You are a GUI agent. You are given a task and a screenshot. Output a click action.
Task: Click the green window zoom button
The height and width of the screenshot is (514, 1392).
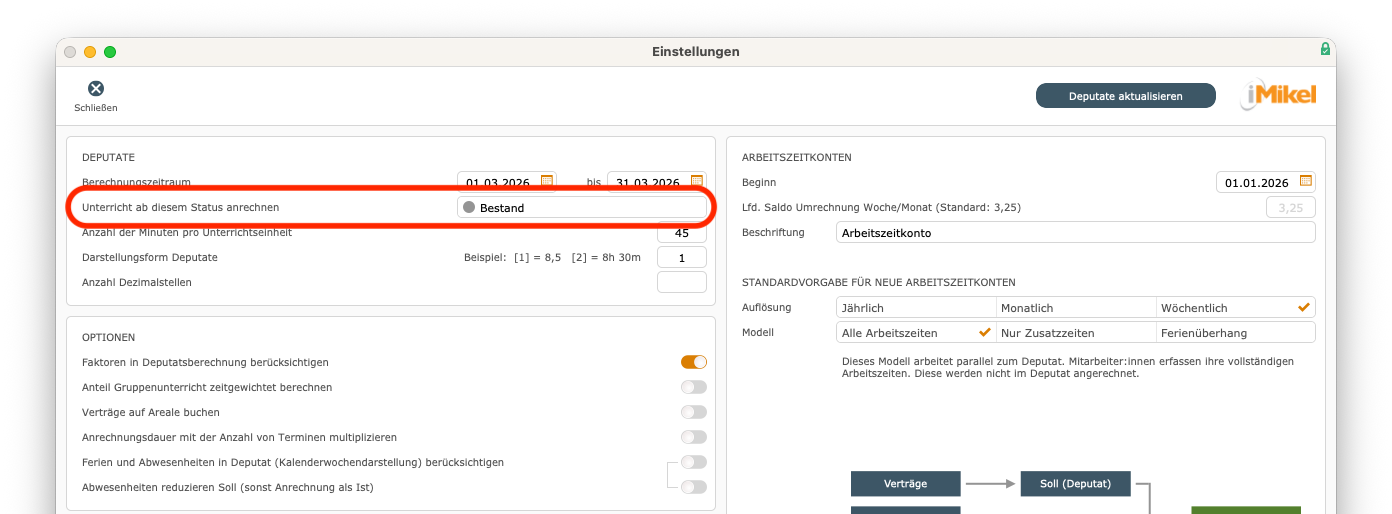coord(110,52)
